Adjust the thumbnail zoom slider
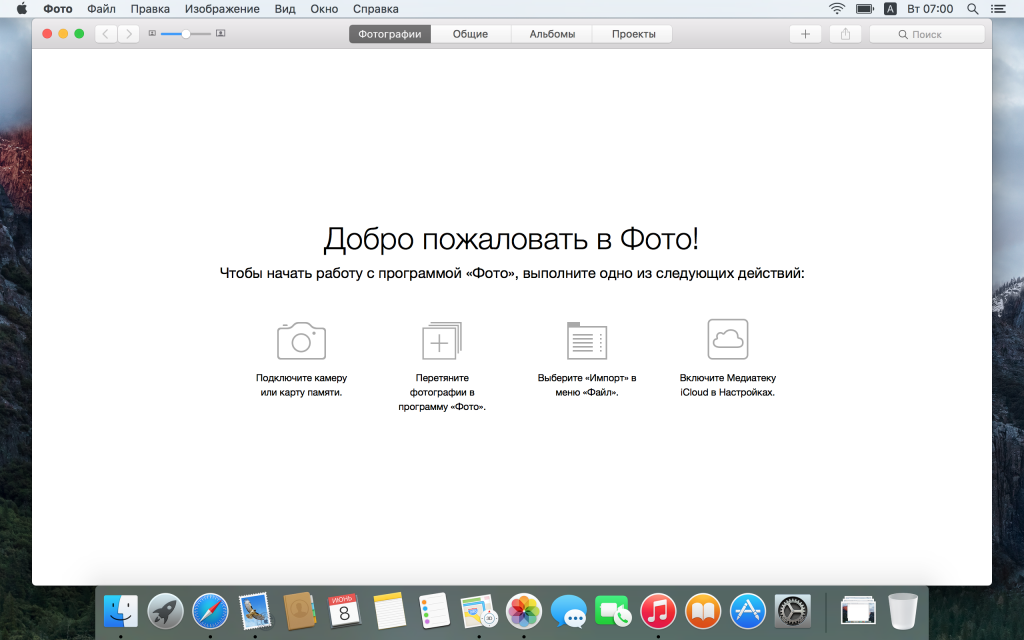 (186, 34)
